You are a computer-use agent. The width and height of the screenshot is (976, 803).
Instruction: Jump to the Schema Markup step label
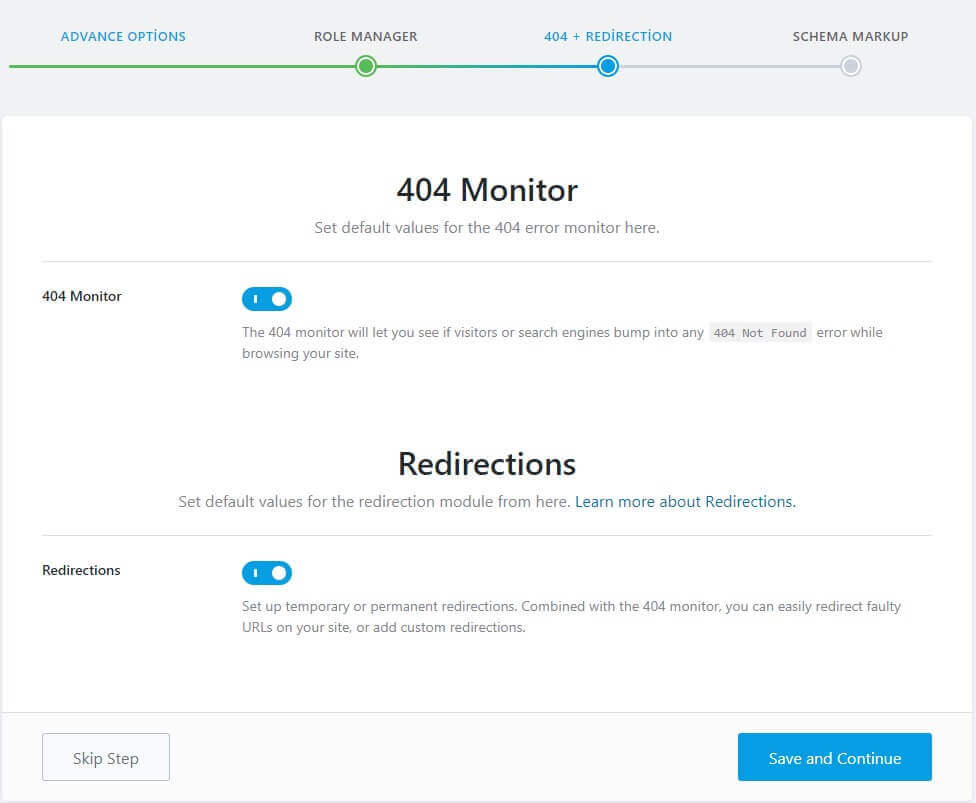click(850, 37)
